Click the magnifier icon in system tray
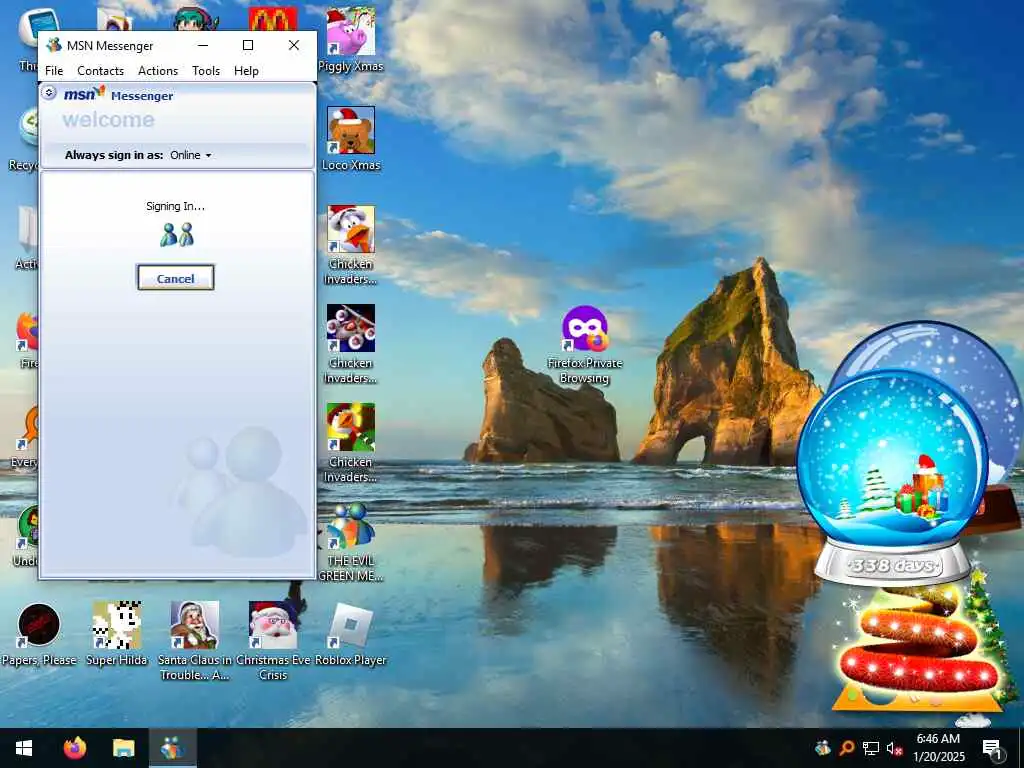 pos(847,748)
